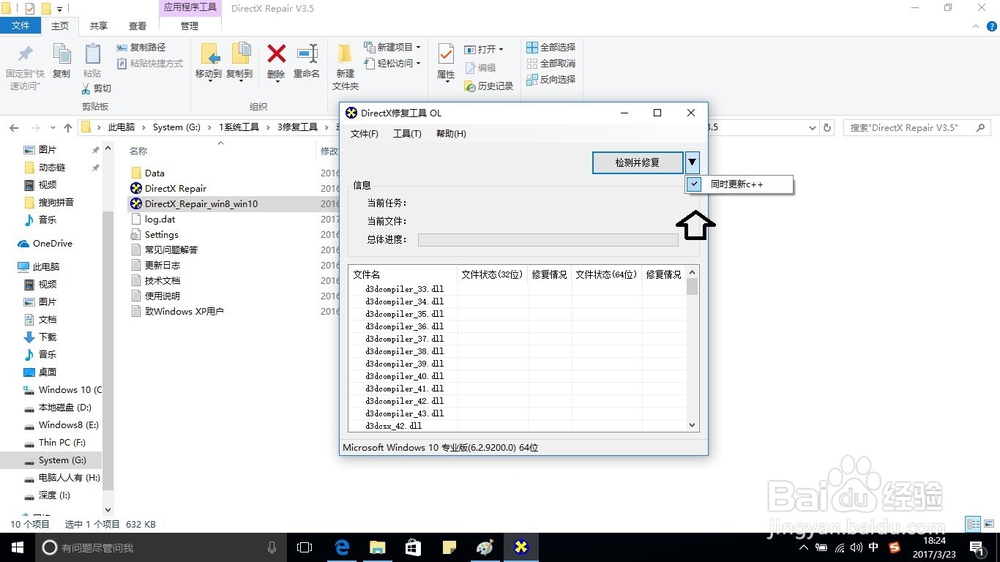Click the DirectX Repair taskbar icon
Image resolution: width=1000 pixels, height=562 pixels.
coord(521,547)
